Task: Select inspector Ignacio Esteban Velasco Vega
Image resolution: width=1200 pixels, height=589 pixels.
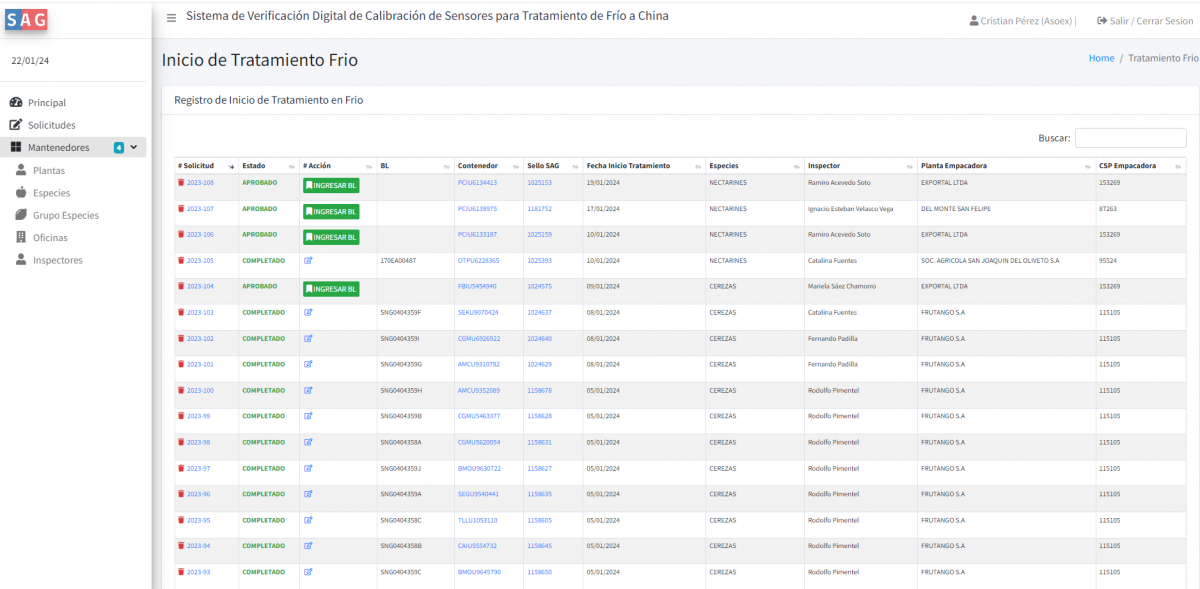Action: (850, 209)
